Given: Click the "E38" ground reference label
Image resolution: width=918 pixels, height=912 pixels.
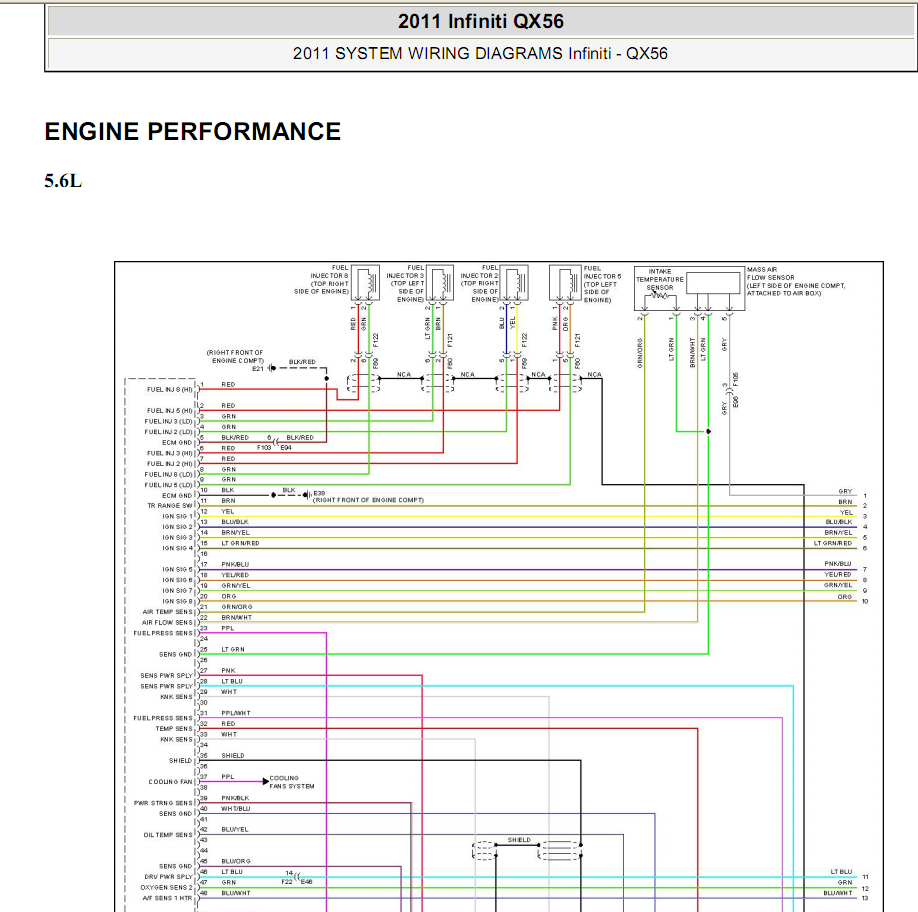Looking at the screenshot, I should [319, 493].
